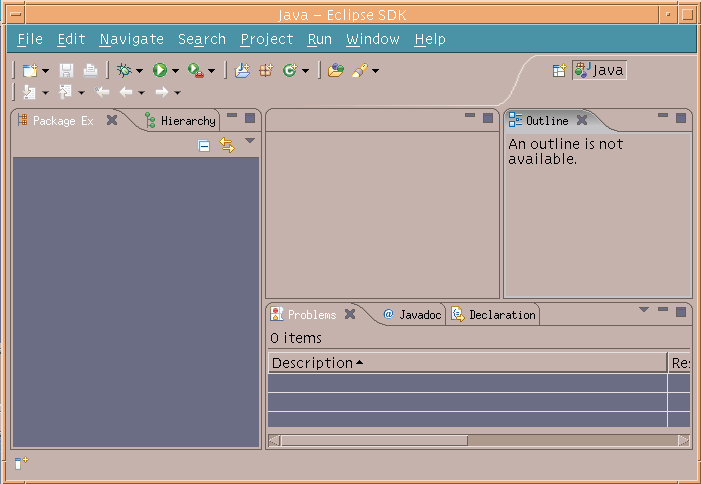
Task: Click the New Java Class icon
Action: point(290,71)
